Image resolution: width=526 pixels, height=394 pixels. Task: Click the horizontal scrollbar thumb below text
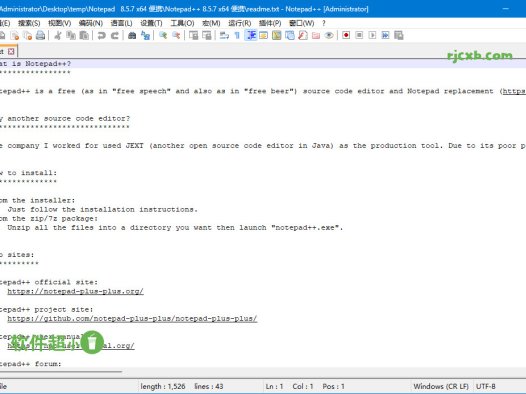(61, 372)
